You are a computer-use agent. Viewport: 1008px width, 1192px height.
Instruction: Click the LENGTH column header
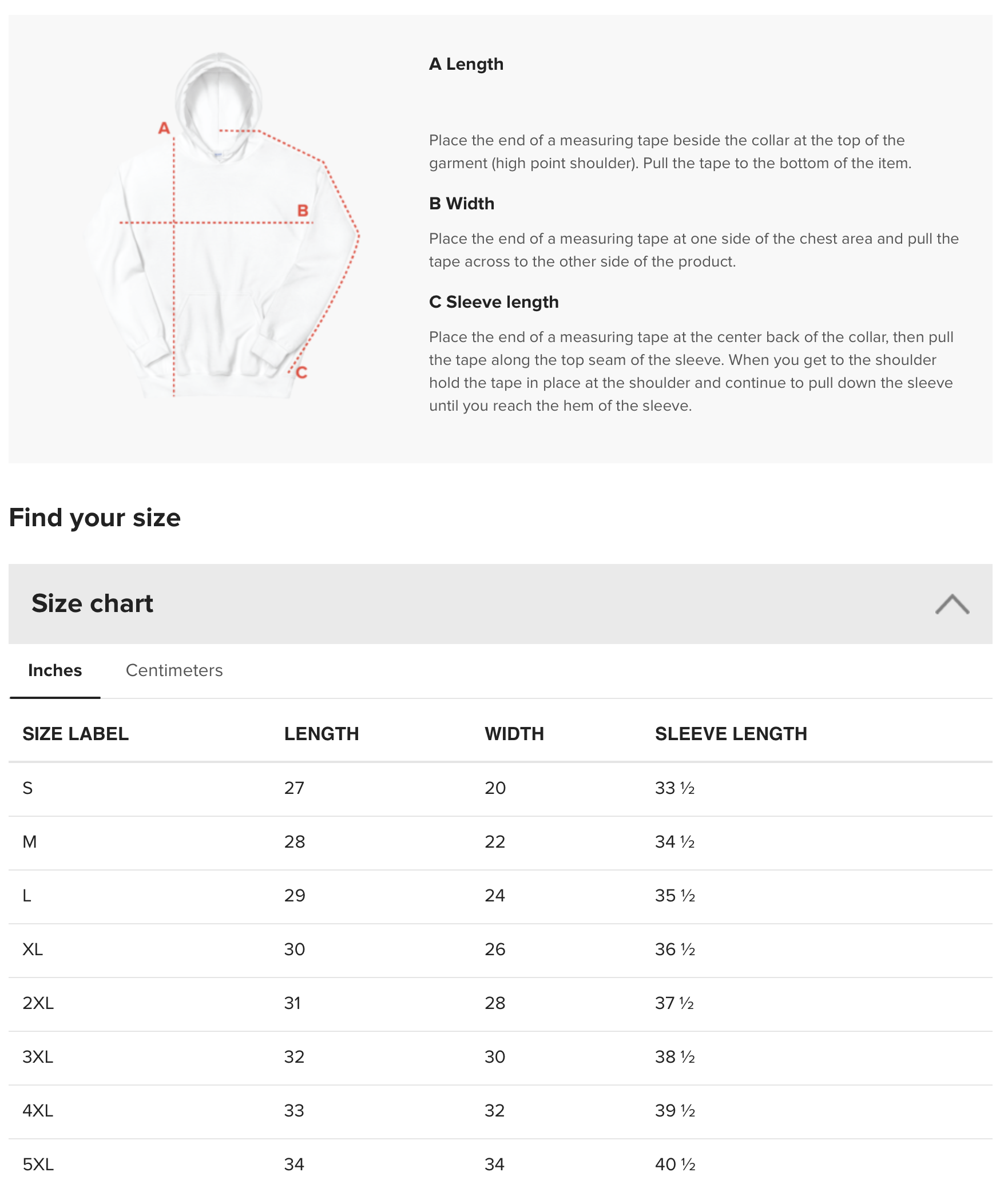(322, 734)
